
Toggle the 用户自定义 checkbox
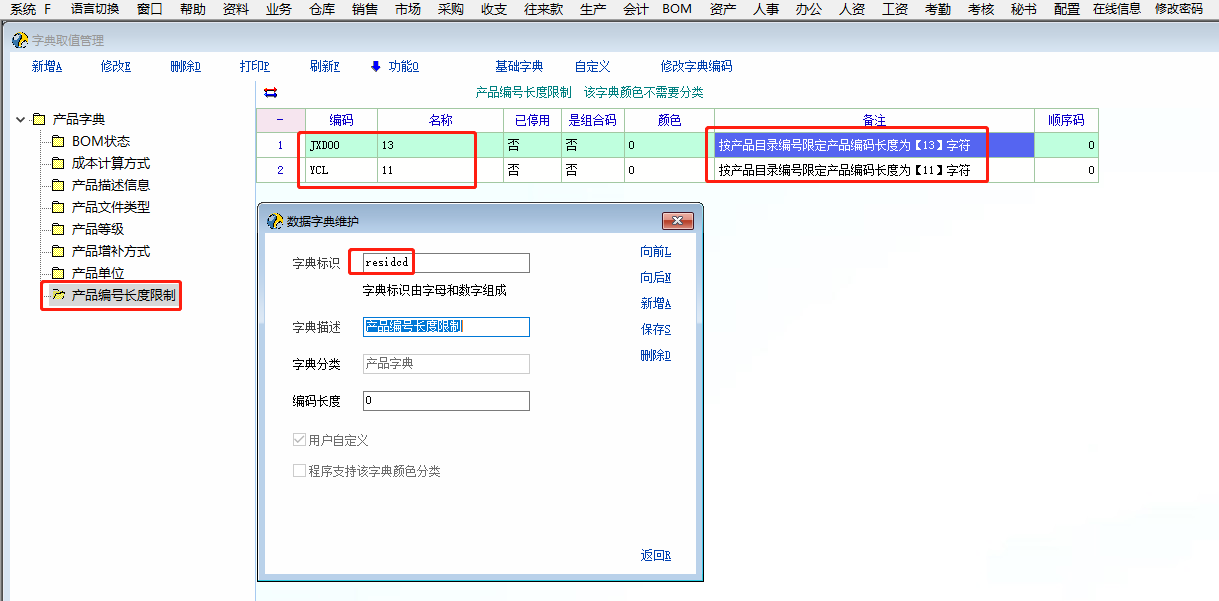point(299,440)
